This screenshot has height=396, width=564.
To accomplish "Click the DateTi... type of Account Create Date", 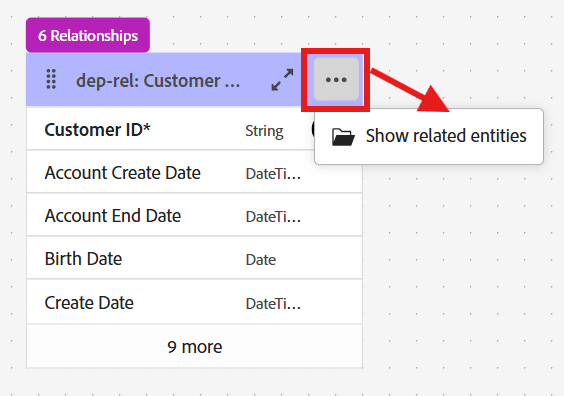I will (273, 174).
